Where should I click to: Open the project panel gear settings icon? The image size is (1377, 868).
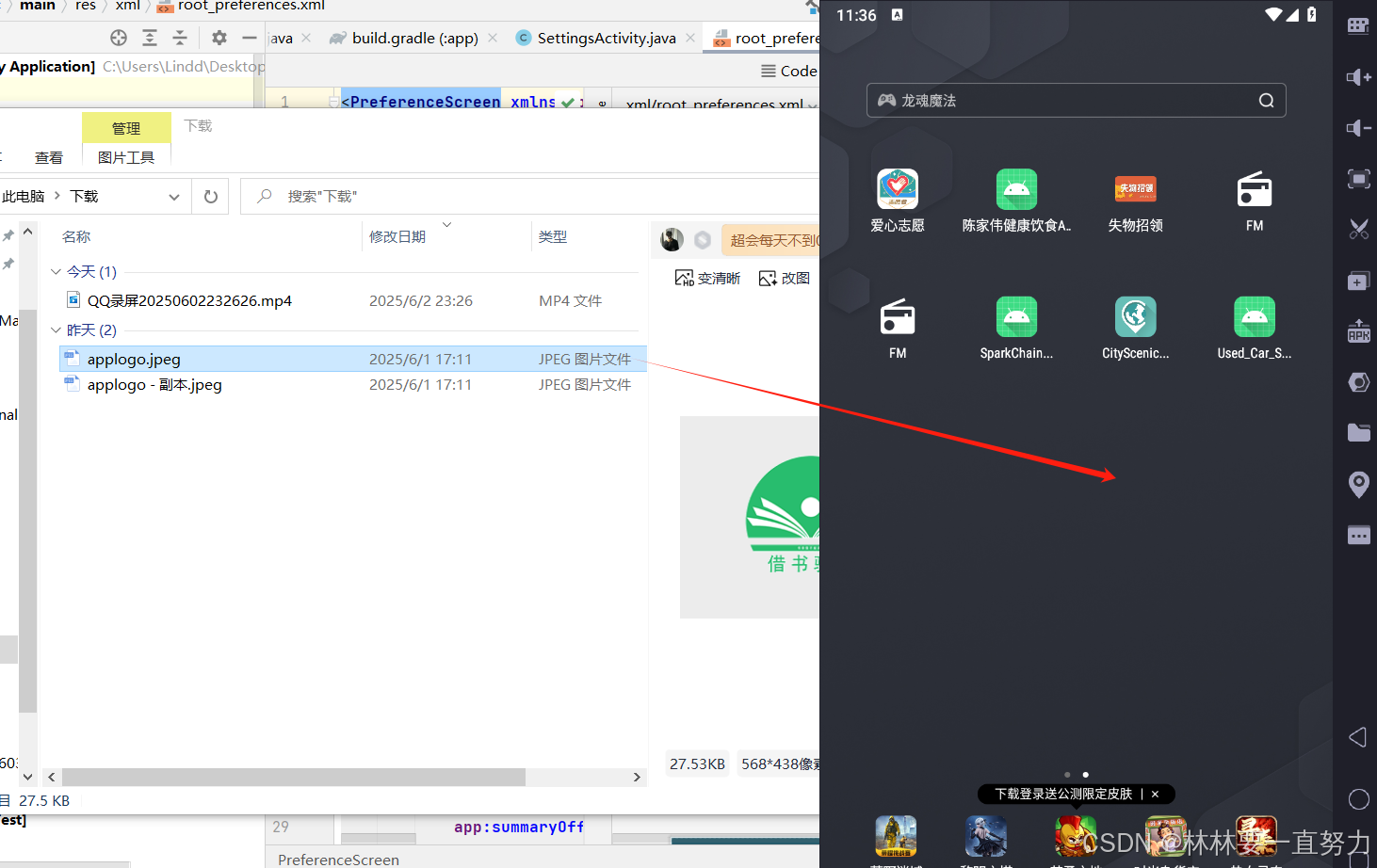click(x=219, y=38)
